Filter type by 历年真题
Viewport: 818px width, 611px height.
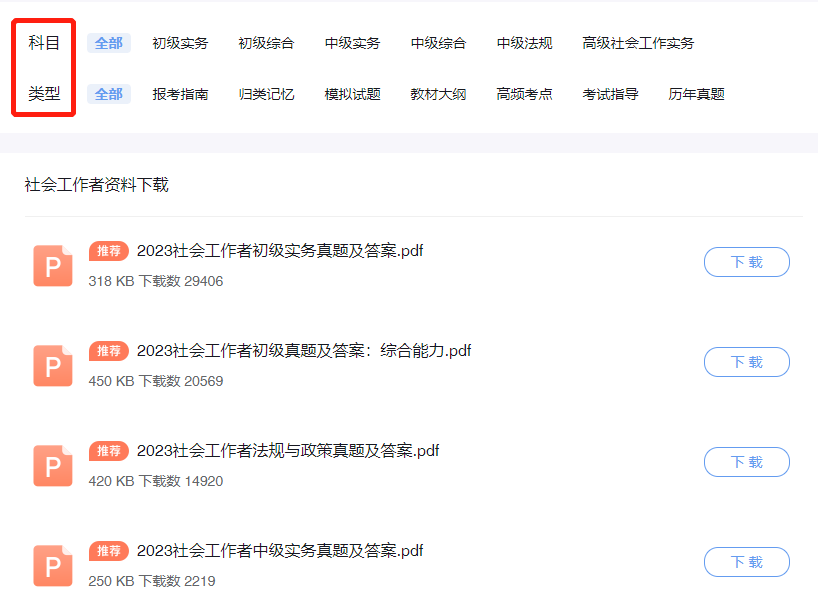(x=696, y=94)
